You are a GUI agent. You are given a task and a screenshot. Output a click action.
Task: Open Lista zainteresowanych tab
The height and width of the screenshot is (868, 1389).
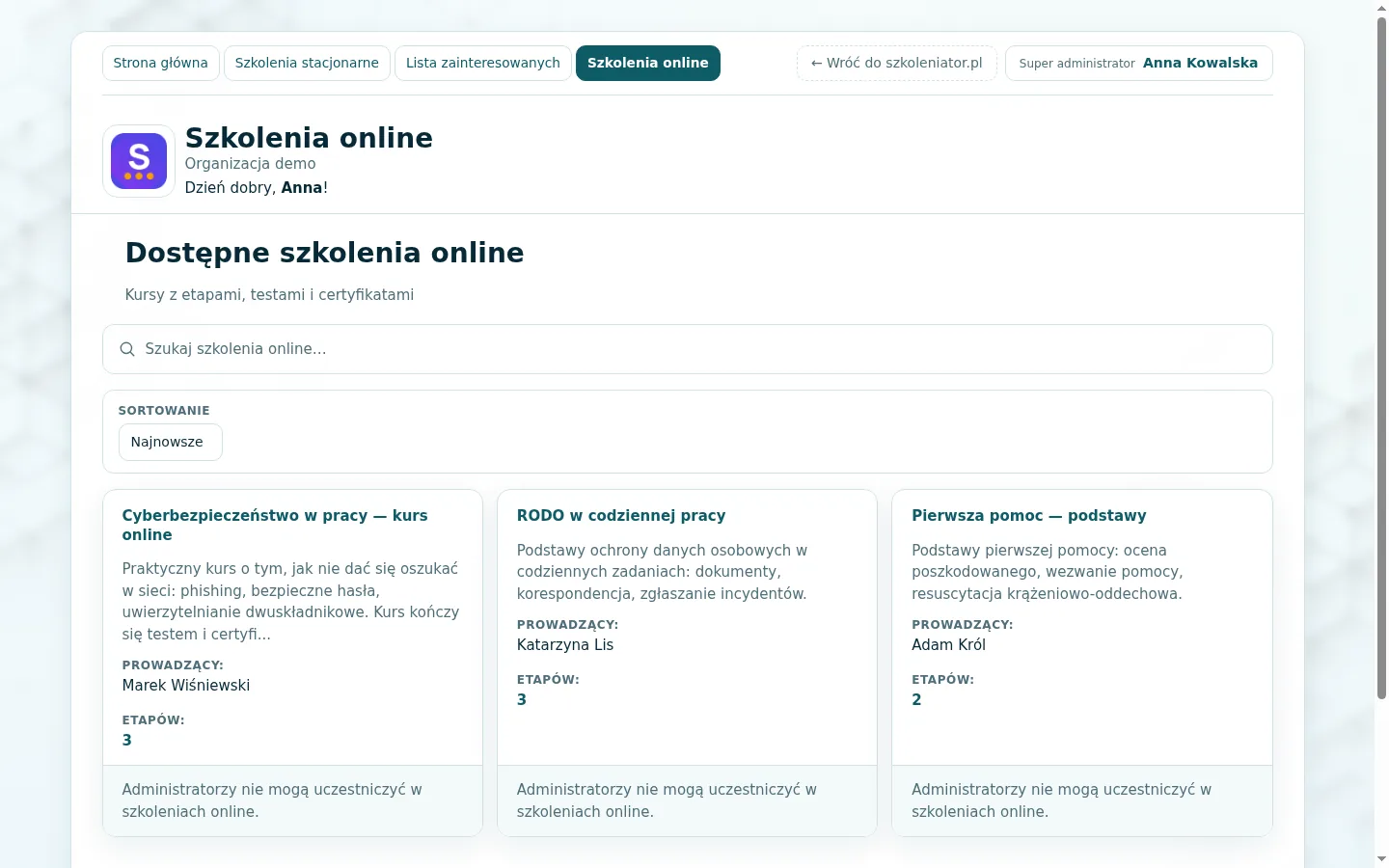(483, 63)
